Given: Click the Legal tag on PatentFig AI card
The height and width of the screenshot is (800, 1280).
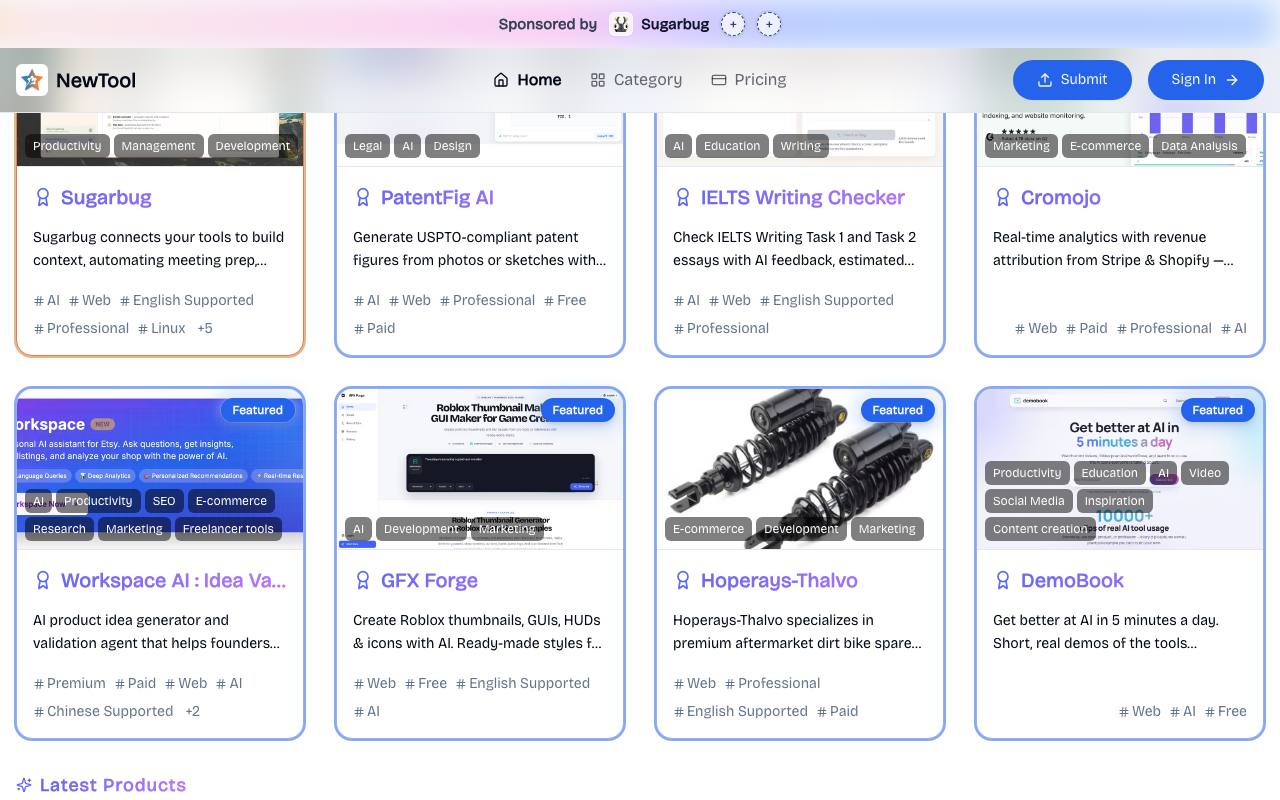Looking at the screenshot, I should pos(367,146).
